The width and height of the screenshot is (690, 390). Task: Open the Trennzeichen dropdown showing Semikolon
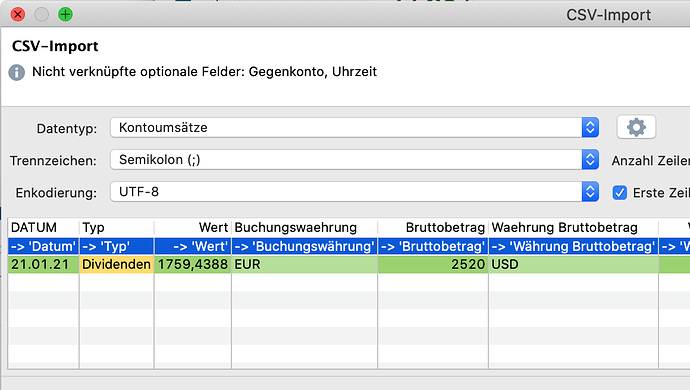coord(354,160)
